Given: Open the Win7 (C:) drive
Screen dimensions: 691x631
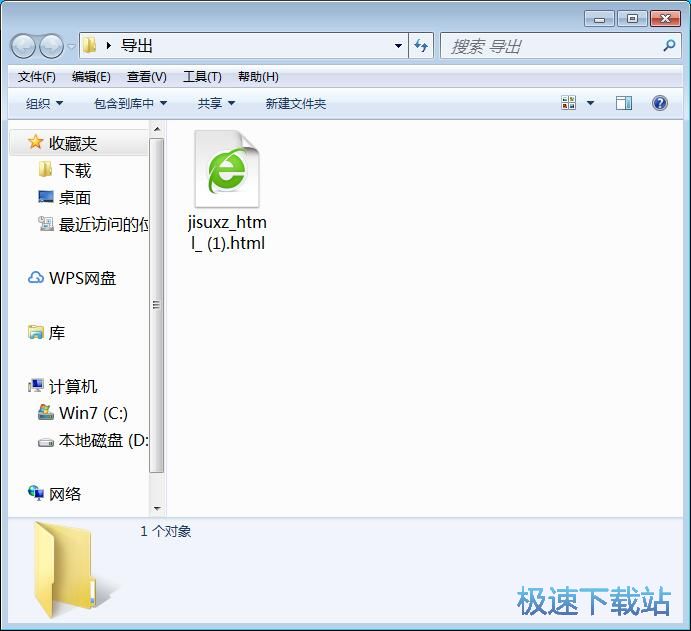Looking at the screenshot, I should point(82,413).
